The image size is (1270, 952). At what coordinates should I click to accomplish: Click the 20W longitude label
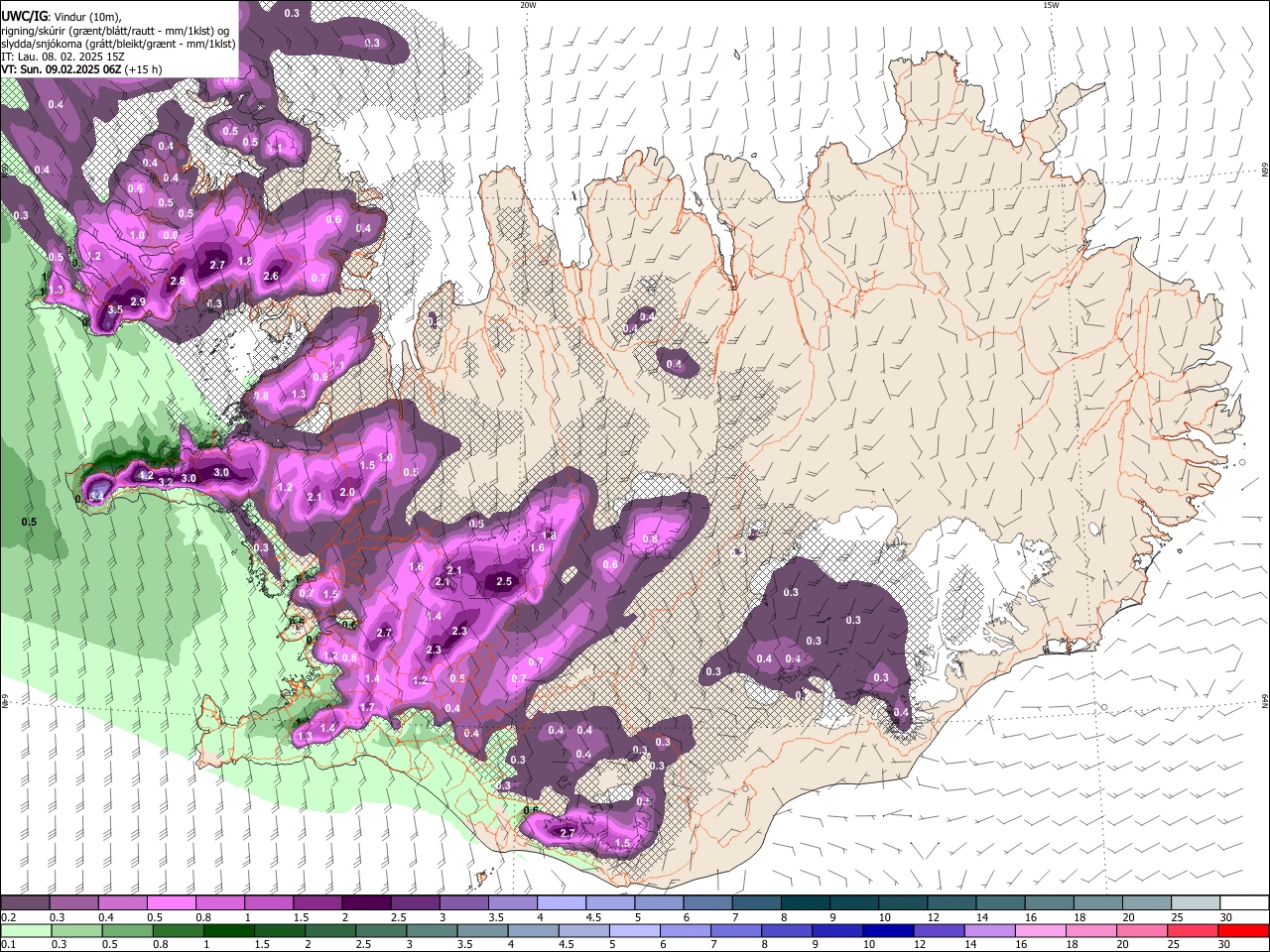click(x=528, y=5)
